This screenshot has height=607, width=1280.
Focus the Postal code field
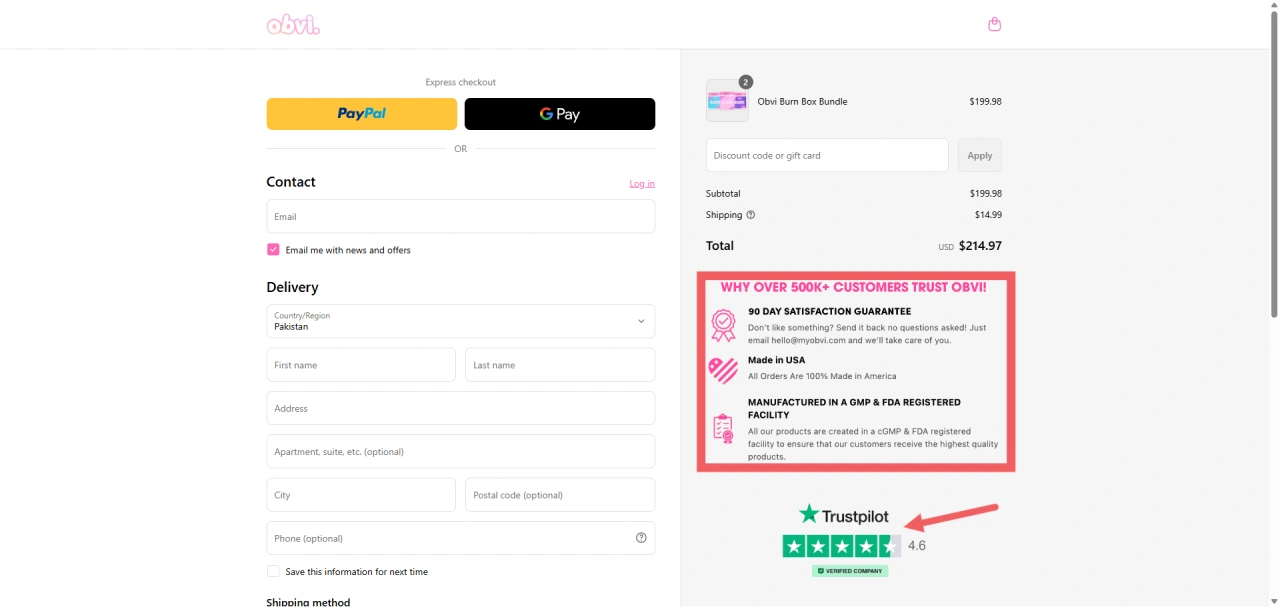coord(560,495)
